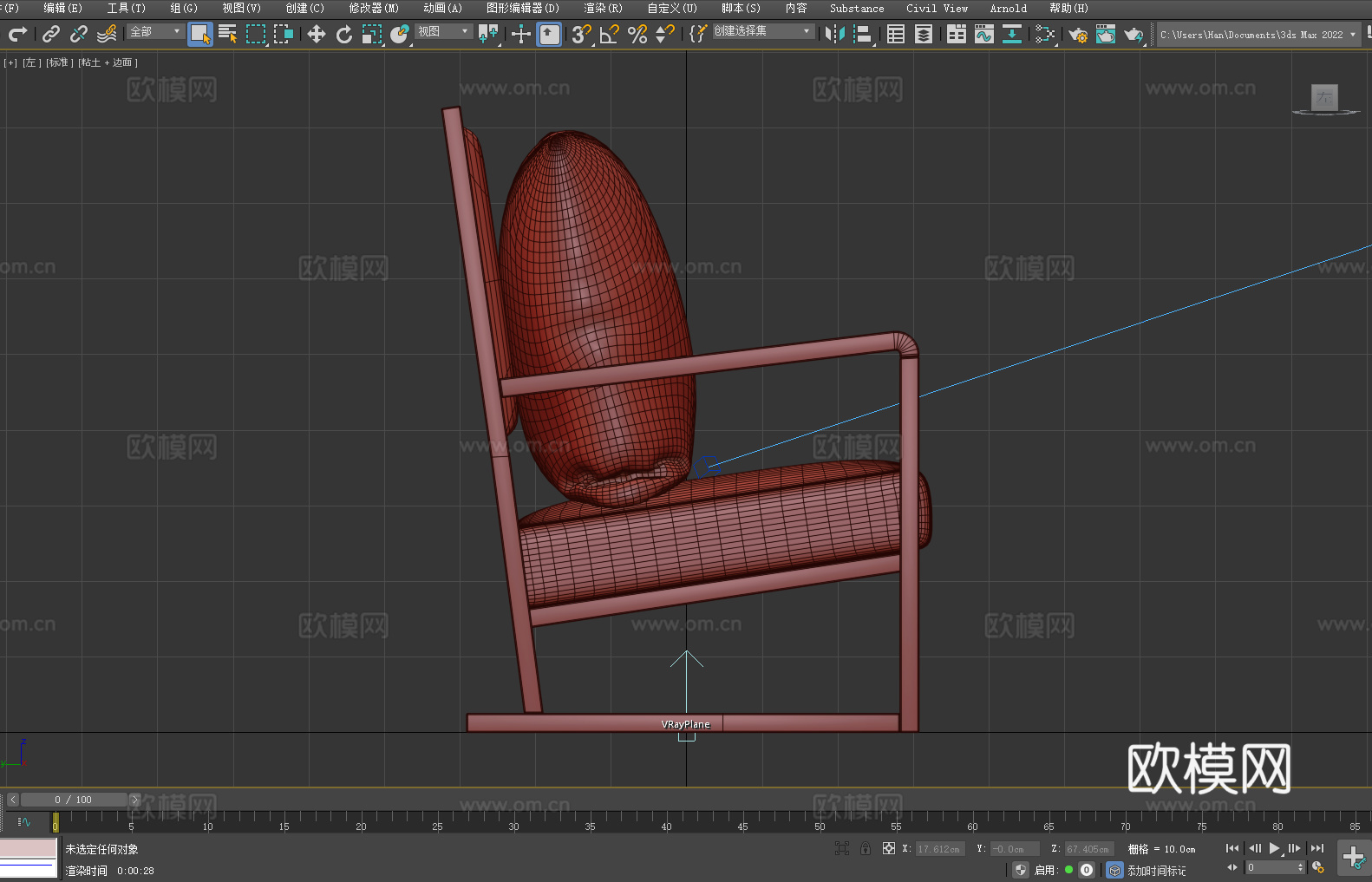Image resolution: width=1372 pixels, height=882 pixels.
Task: Toggle Select and Manipulate tool
Action: click(521, 34)
